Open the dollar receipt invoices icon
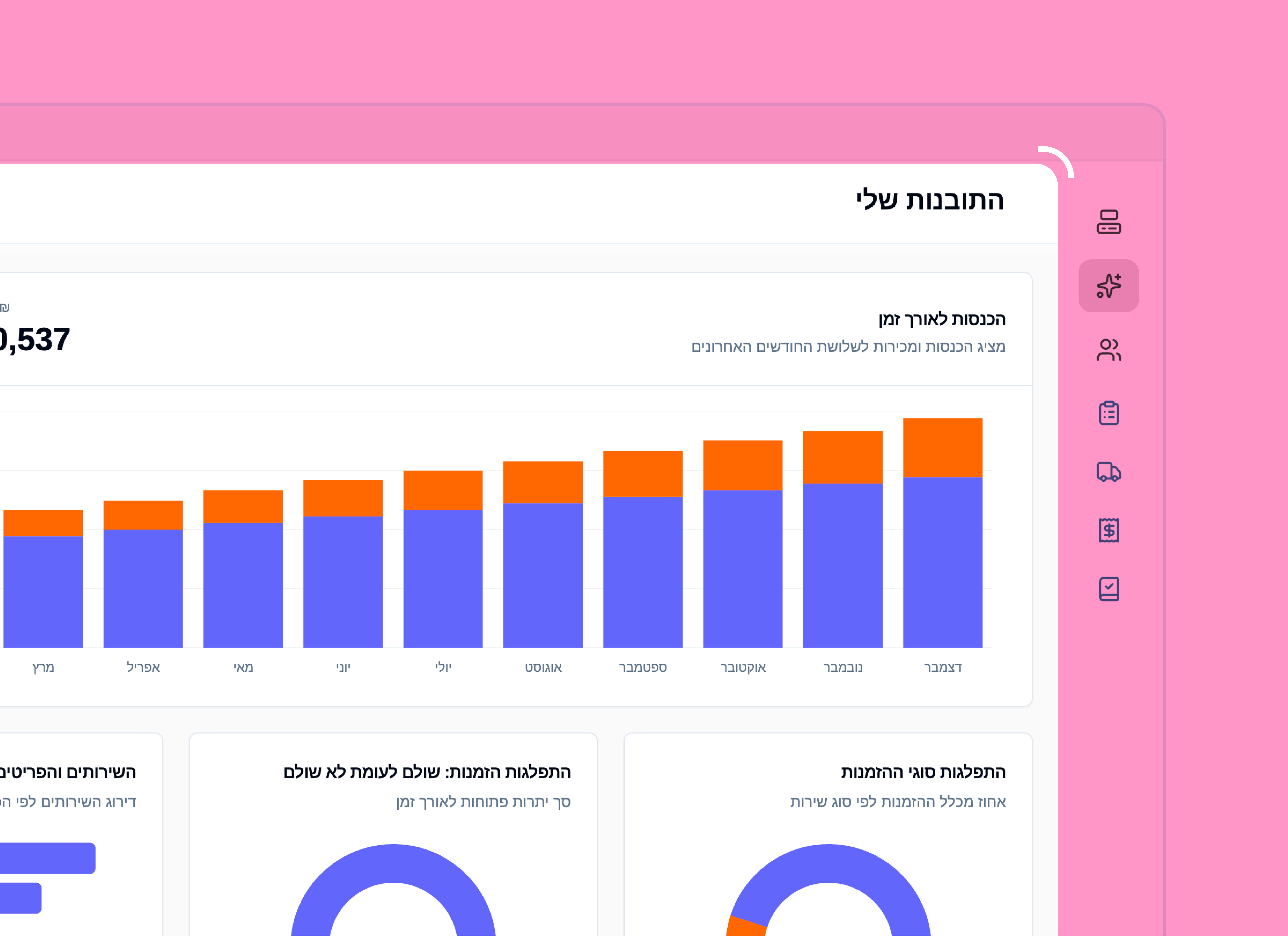The height and width of the screenshot is (936, 1288). (x=1108, y=530)
